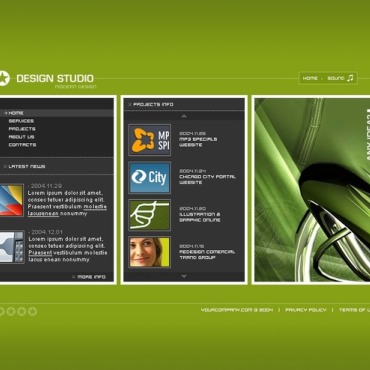Click Home button in top right box

coord(310,78)
